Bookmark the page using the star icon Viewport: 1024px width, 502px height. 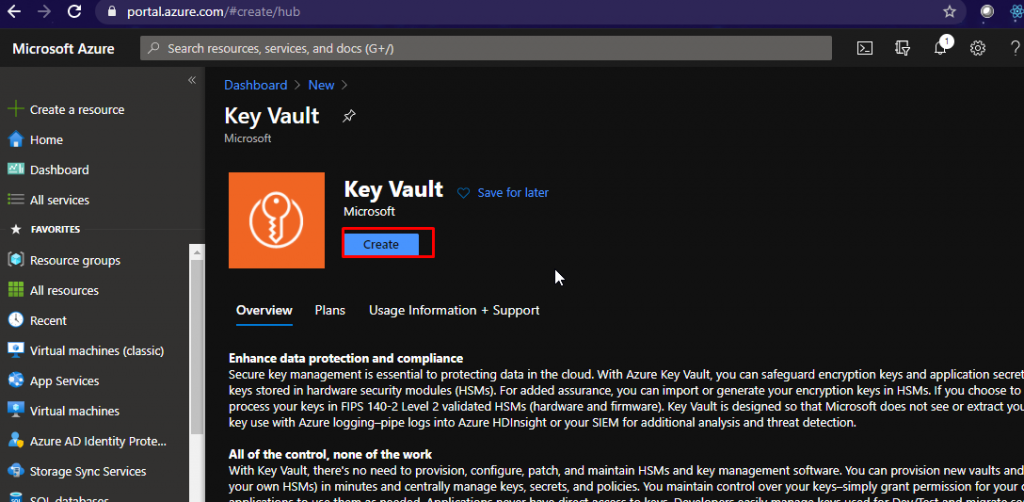950,12
